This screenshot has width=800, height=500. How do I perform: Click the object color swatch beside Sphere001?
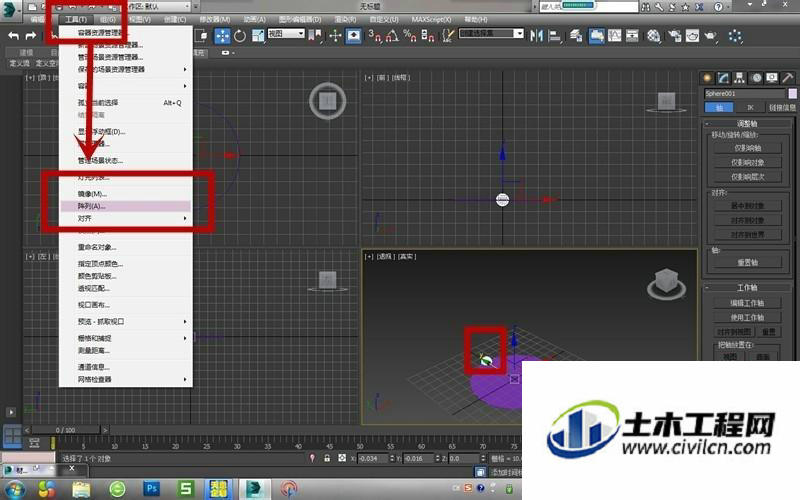(792, 93)
